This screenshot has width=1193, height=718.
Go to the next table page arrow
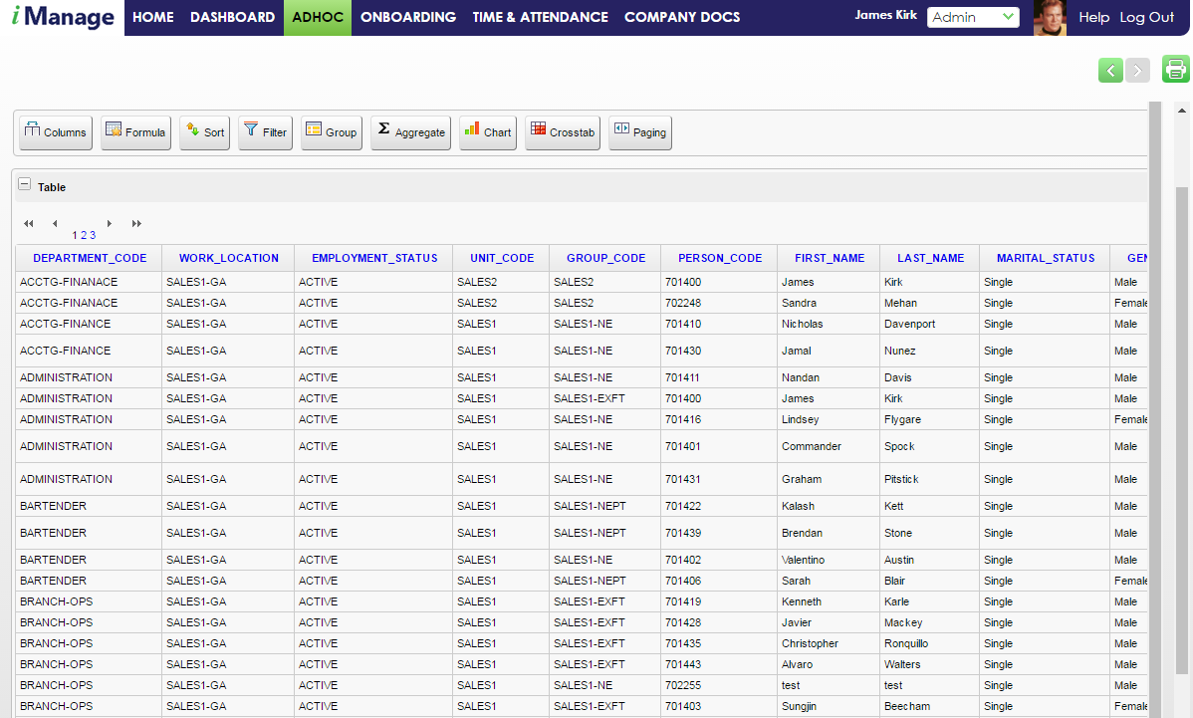pos(110,224)
